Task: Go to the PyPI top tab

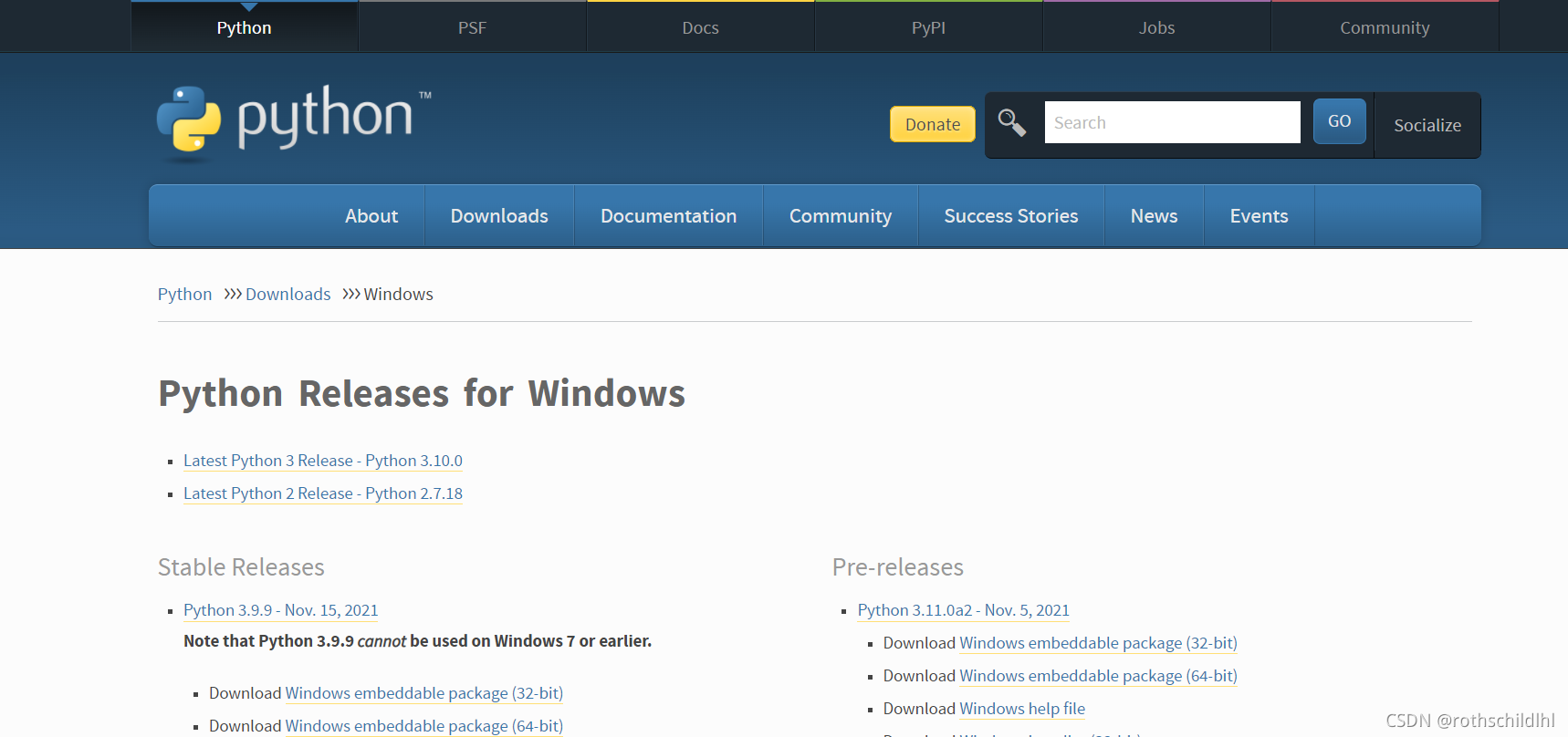Action: click(x=928, y=27)
